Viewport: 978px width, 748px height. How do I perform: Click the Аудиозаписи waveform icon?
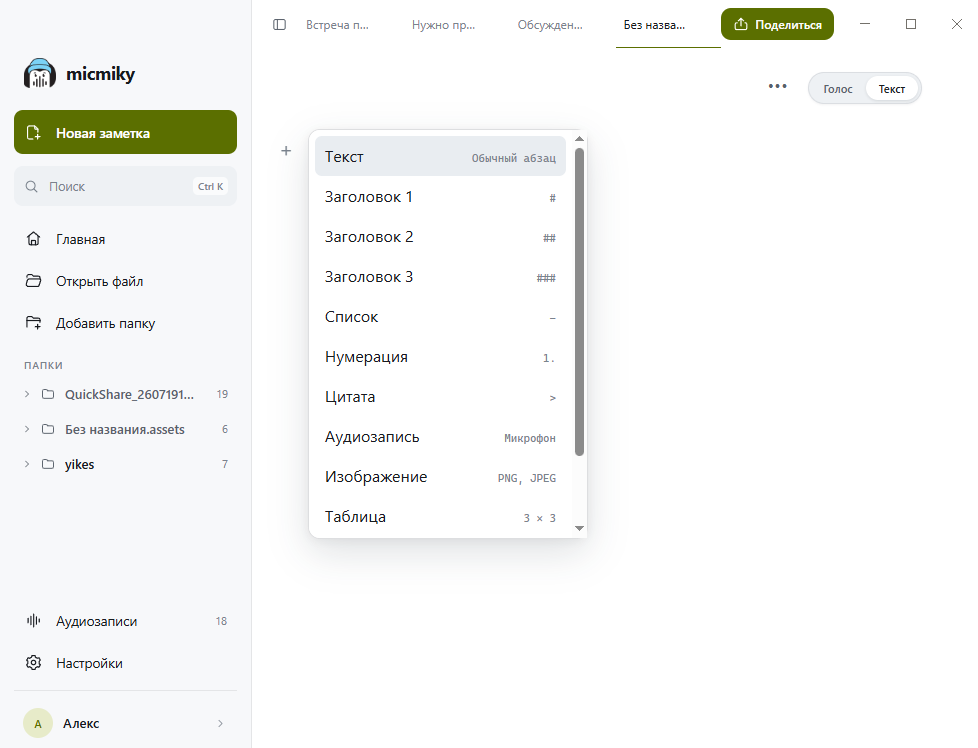point(34,620)
